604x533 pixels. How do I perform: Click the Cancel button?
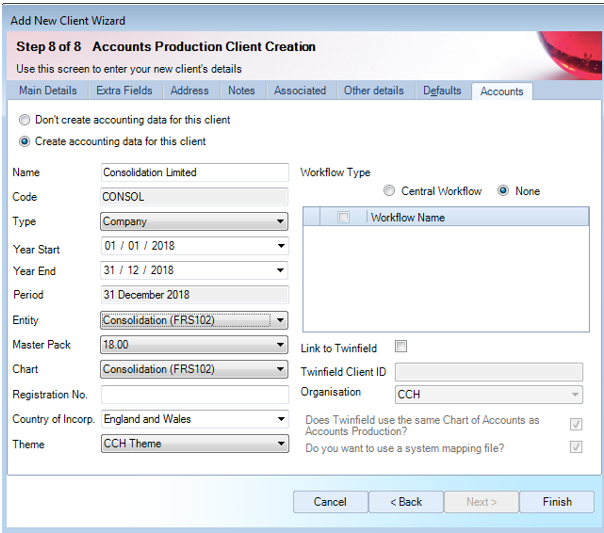[x=330, y=502]
